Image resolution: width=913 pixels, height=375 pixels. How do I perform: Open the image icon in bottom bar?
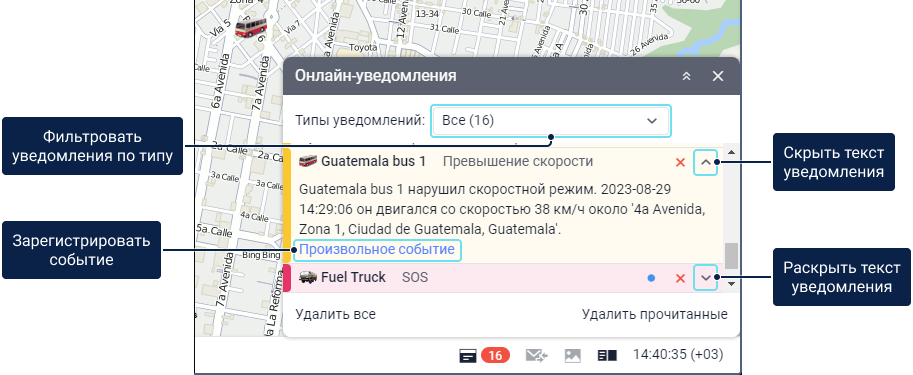click(573, 355)
